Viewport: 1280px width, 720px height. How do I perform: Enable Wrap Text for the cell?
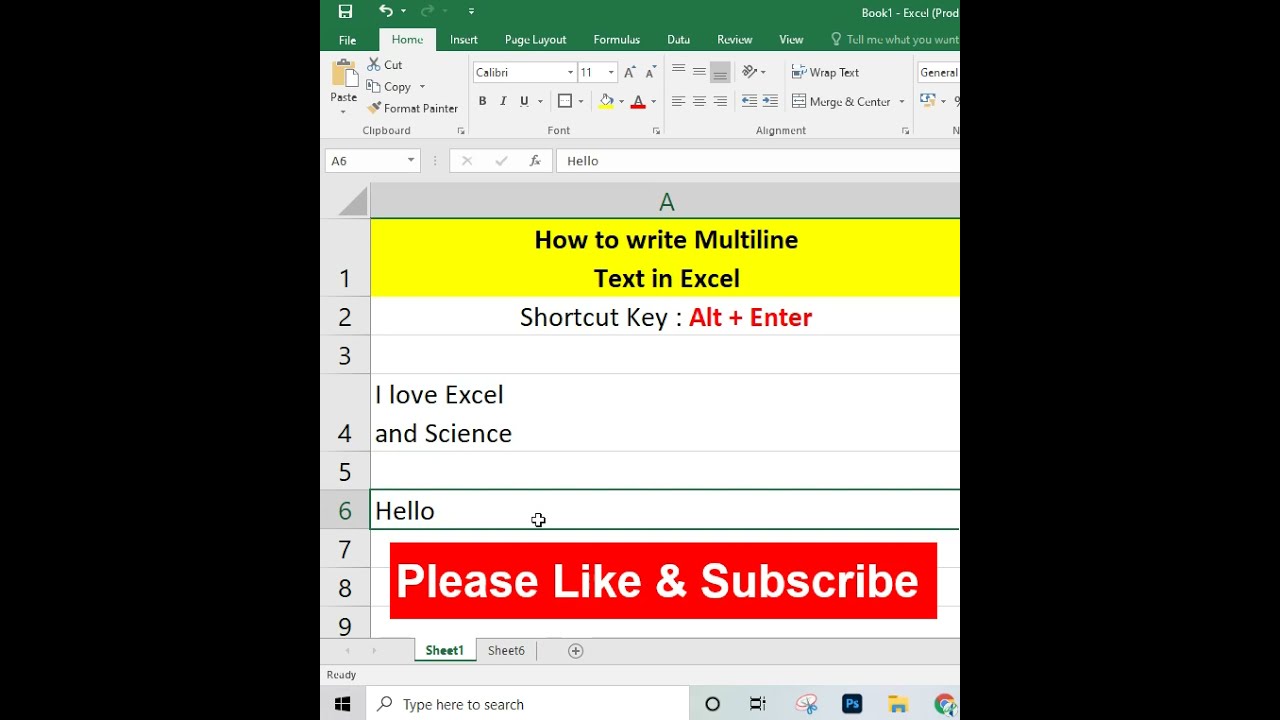tap(825, 72)
